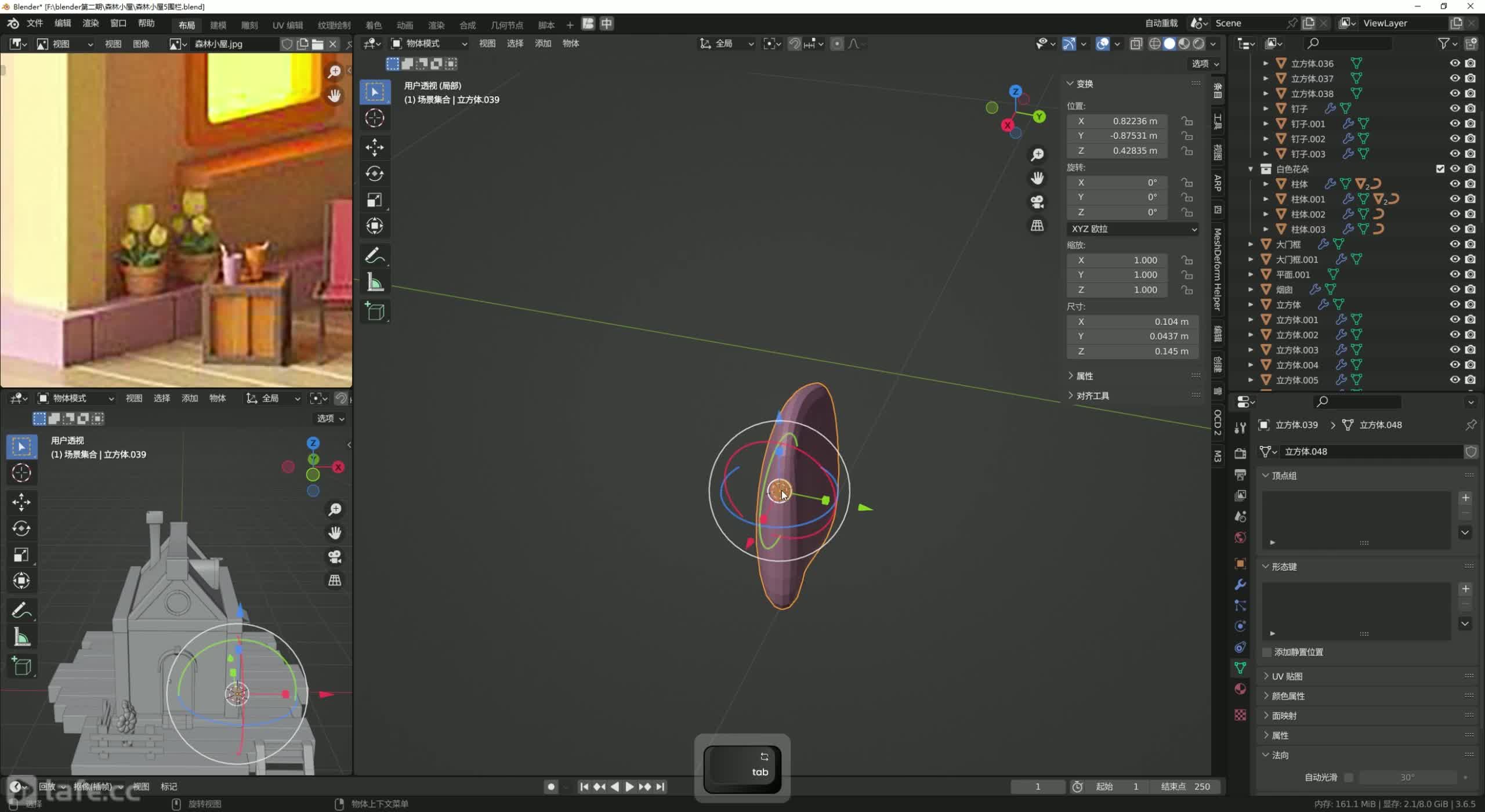Screen dimensions: 1485x812
Task: Select the Move tool in main viewport toolbar
Action: pyautogui.click(x=375, y=147)
